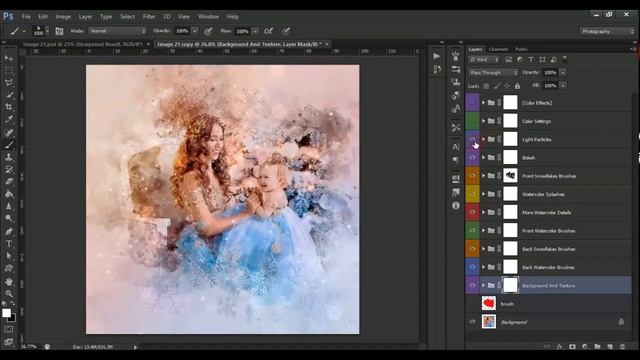Click the brush thumbnail of brush layer
The width and height of the screenshot is (640, 360).
point(489,303)
